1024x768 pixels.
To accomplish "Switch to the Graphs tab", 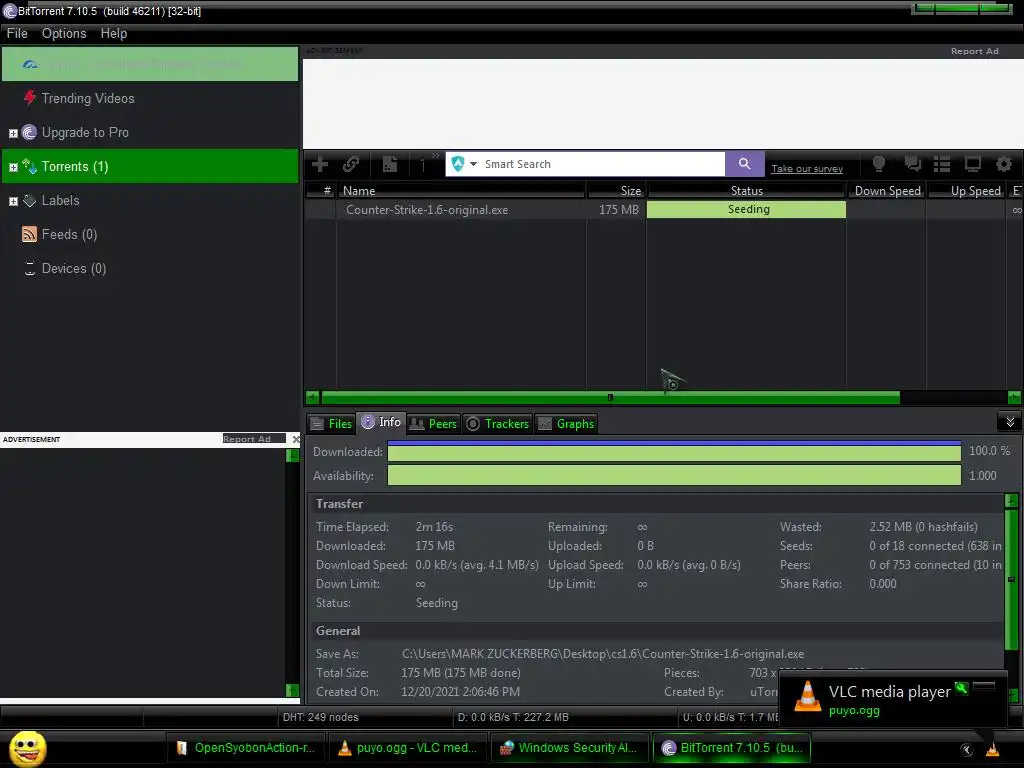I will point(566,424).
